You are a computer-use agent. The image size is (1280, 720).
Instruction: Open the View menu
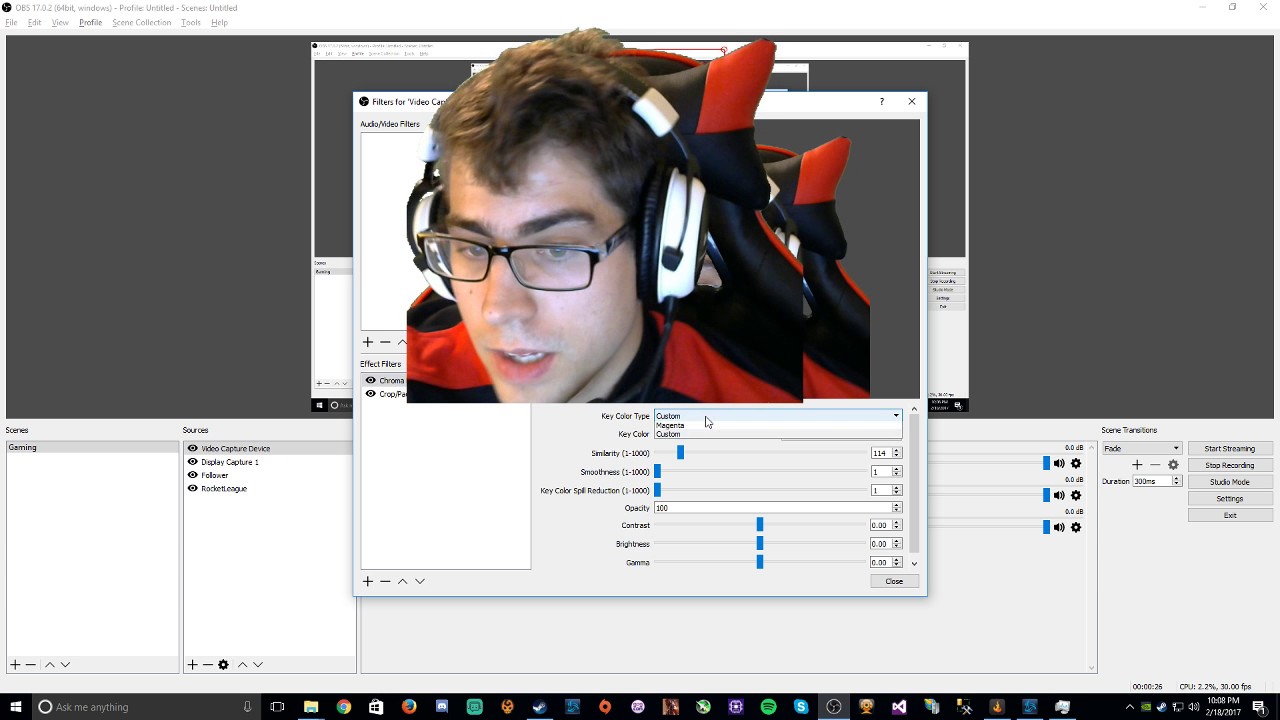[x=60, y=22]
